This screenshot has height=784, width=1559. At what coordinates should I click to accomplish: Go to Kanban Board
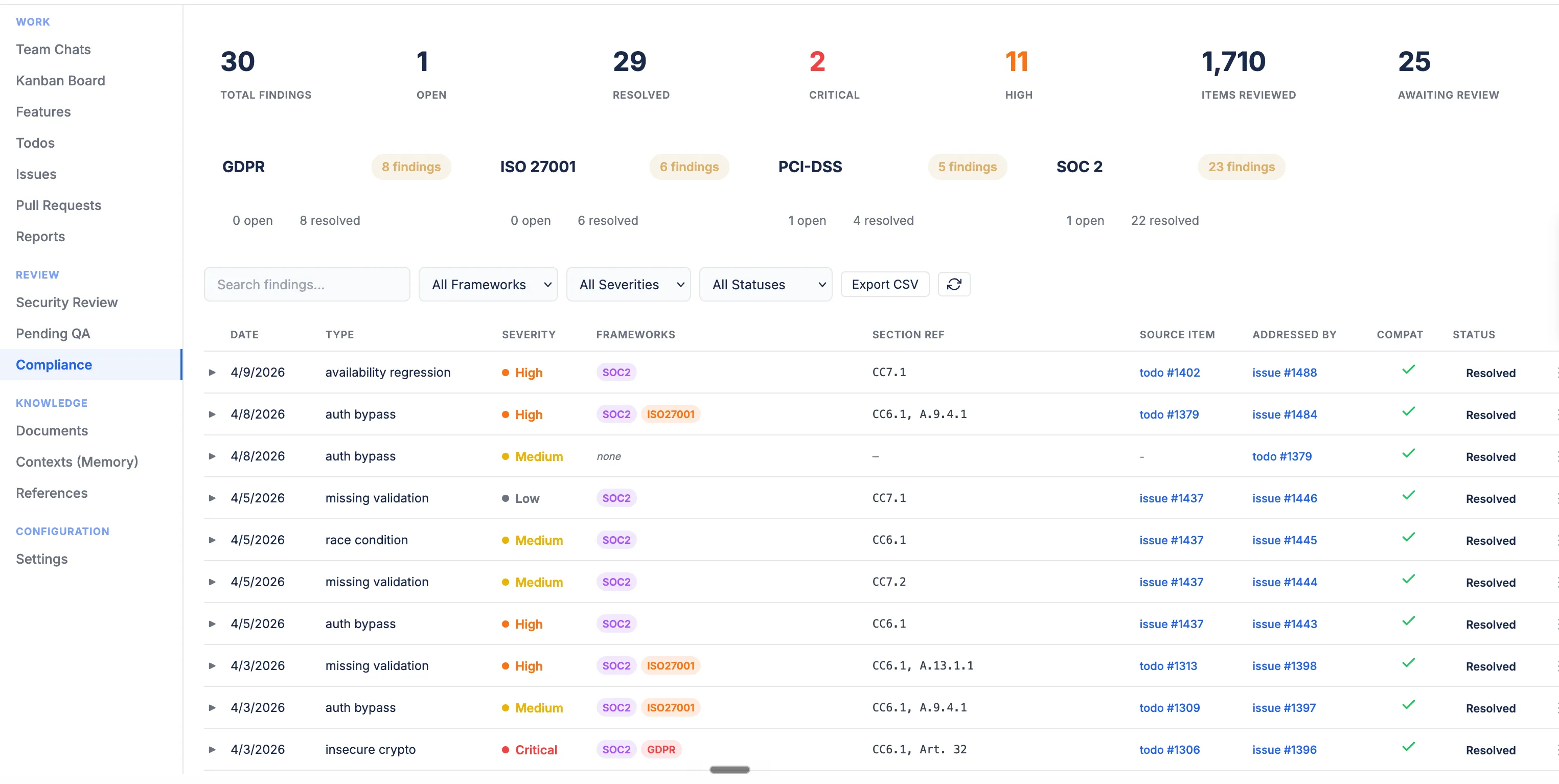pos(60,80)
